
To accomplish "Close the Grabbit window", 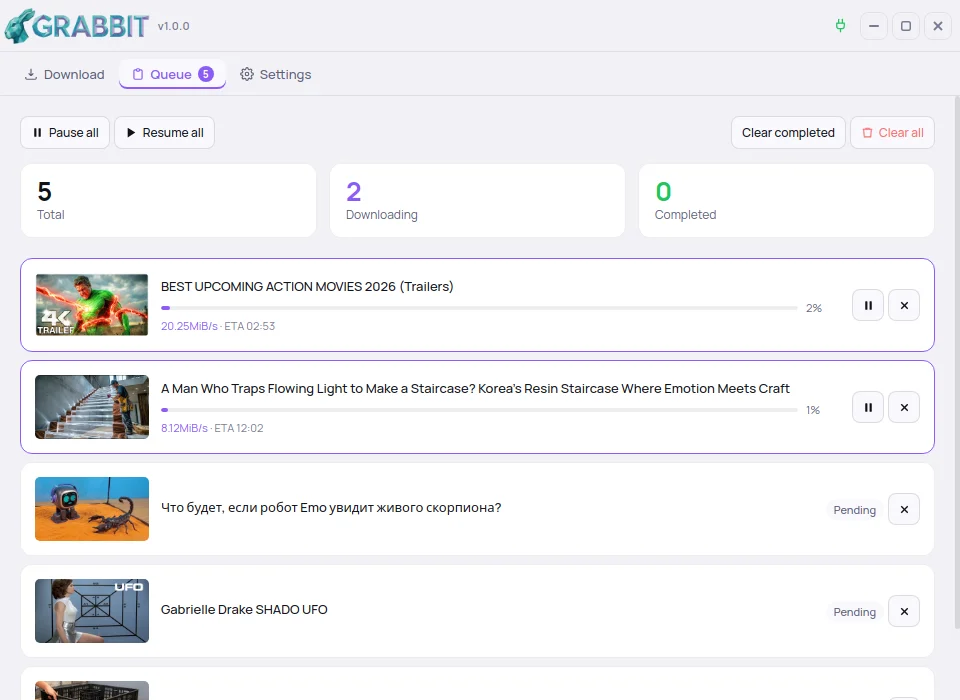I will pyautogui.click(x=937, y=26).
